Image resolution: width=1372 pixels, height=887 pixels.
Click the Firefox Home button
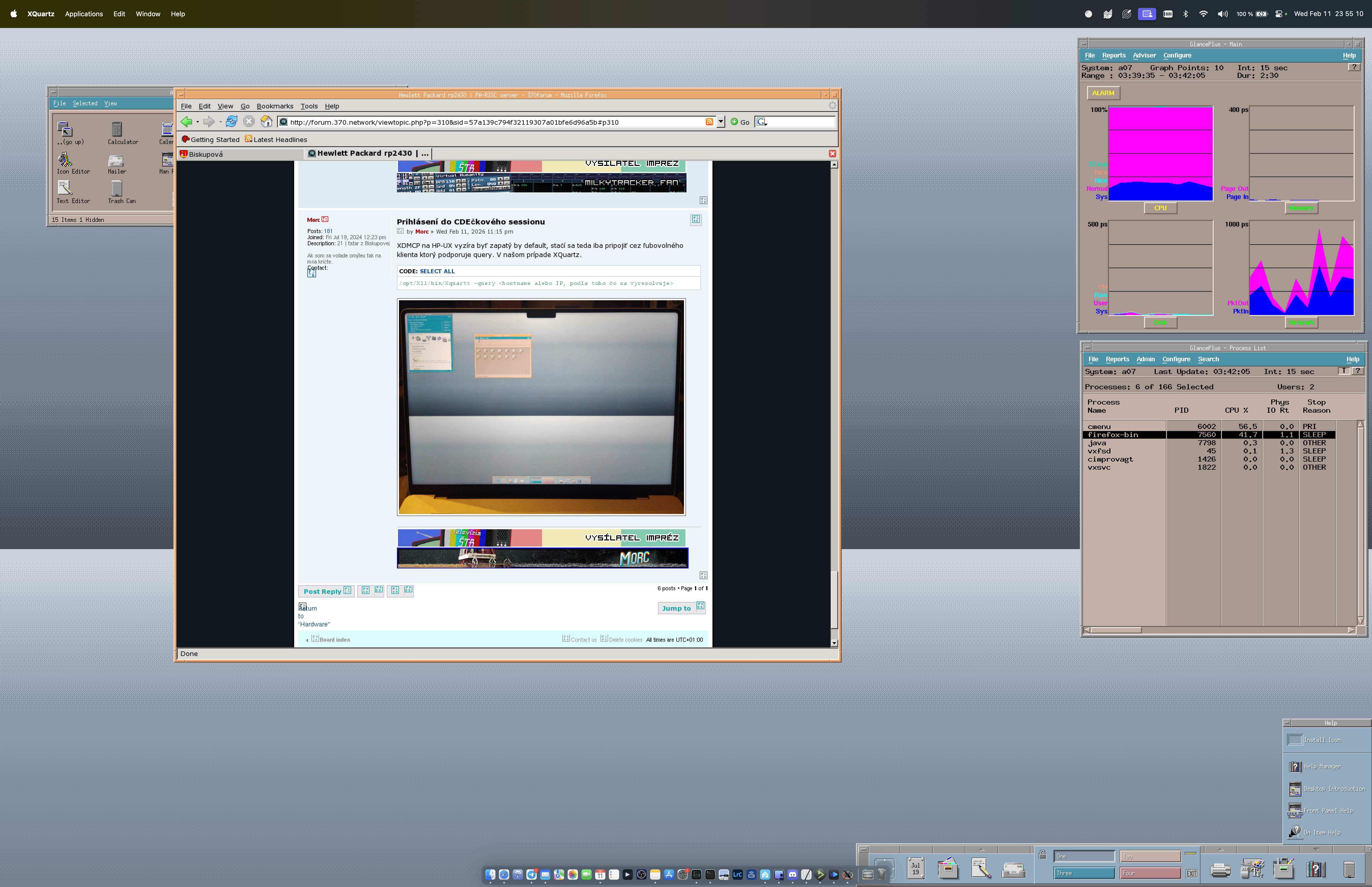click(266, 122)
